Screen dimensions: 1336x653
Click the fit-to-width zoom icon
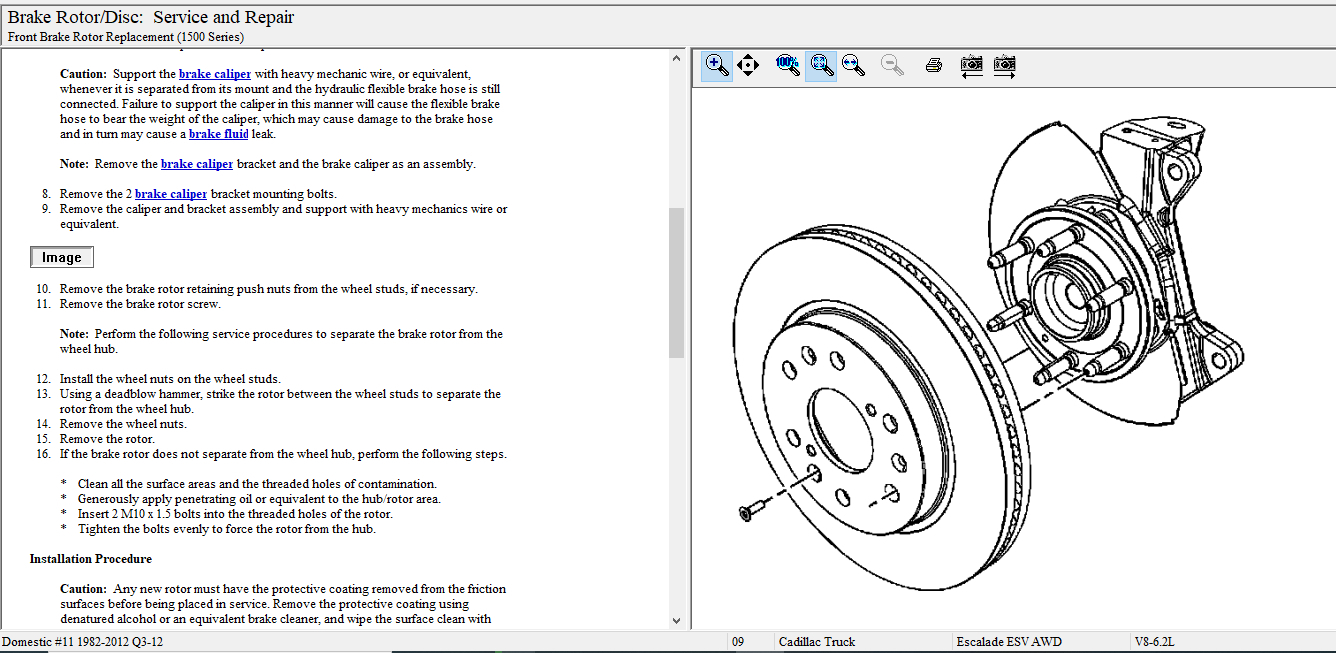coord(853,66)
